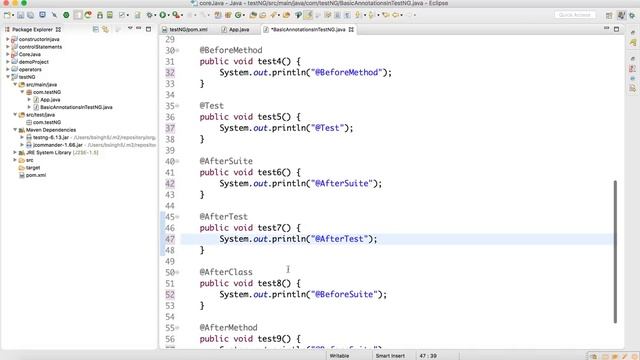Minimize the Package Explorer view
Image resolution: width=640 pixels, height=360 pixels.
click(139, 29)
